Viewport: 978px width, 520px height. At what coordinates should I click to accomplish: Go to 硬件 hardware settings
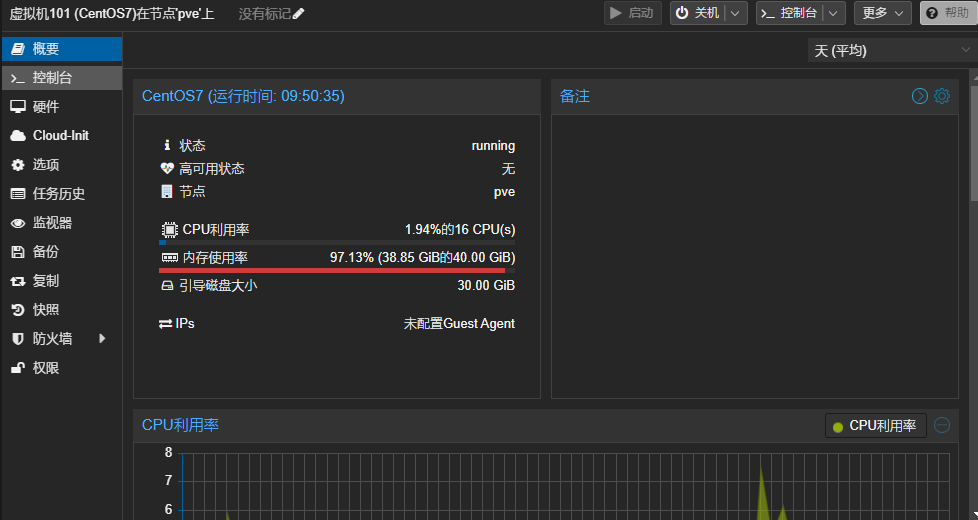(x=62, y=107)
